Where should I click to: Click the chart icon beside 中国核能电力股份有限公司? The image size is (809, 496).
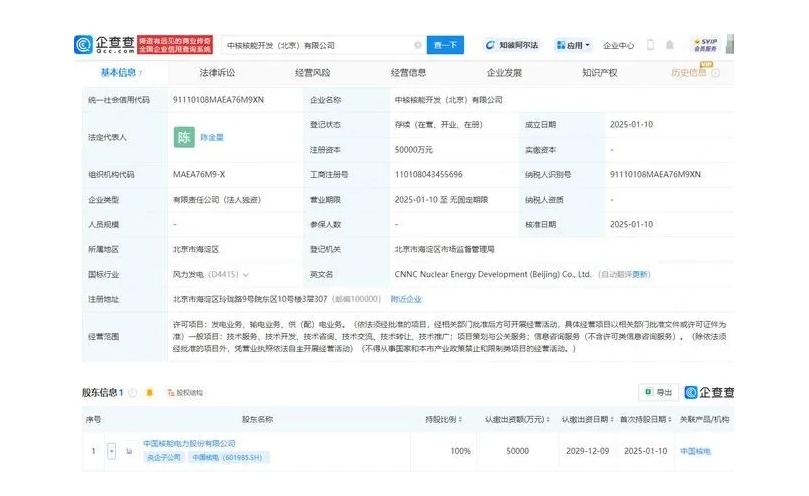click(128, 452)
